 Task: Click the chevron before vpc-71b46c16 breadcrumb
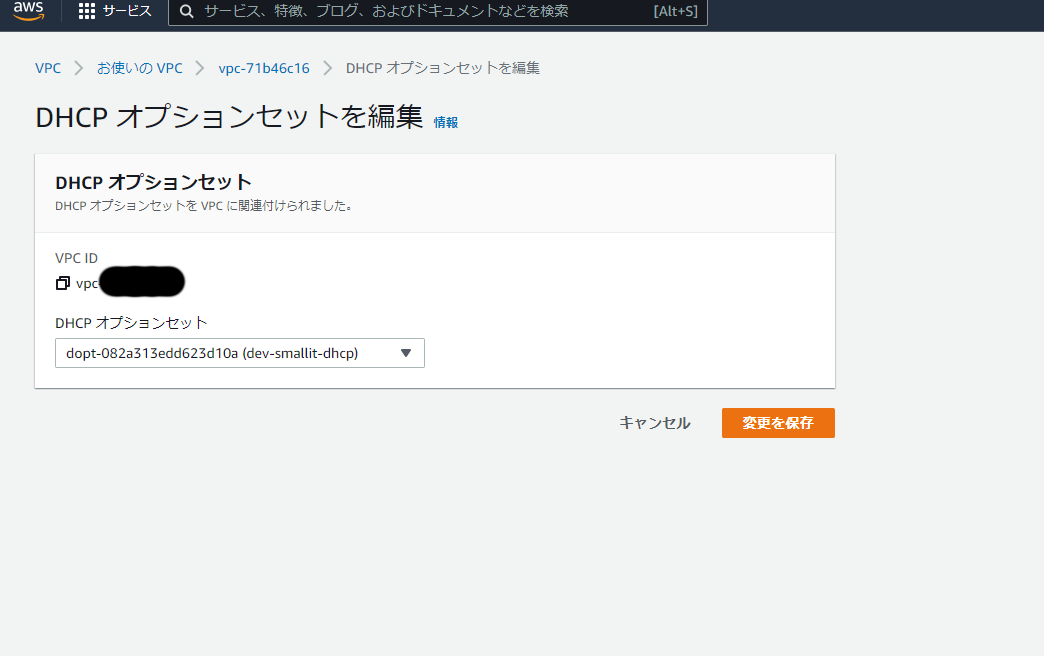pyautogui.click(x=201, y=68)
